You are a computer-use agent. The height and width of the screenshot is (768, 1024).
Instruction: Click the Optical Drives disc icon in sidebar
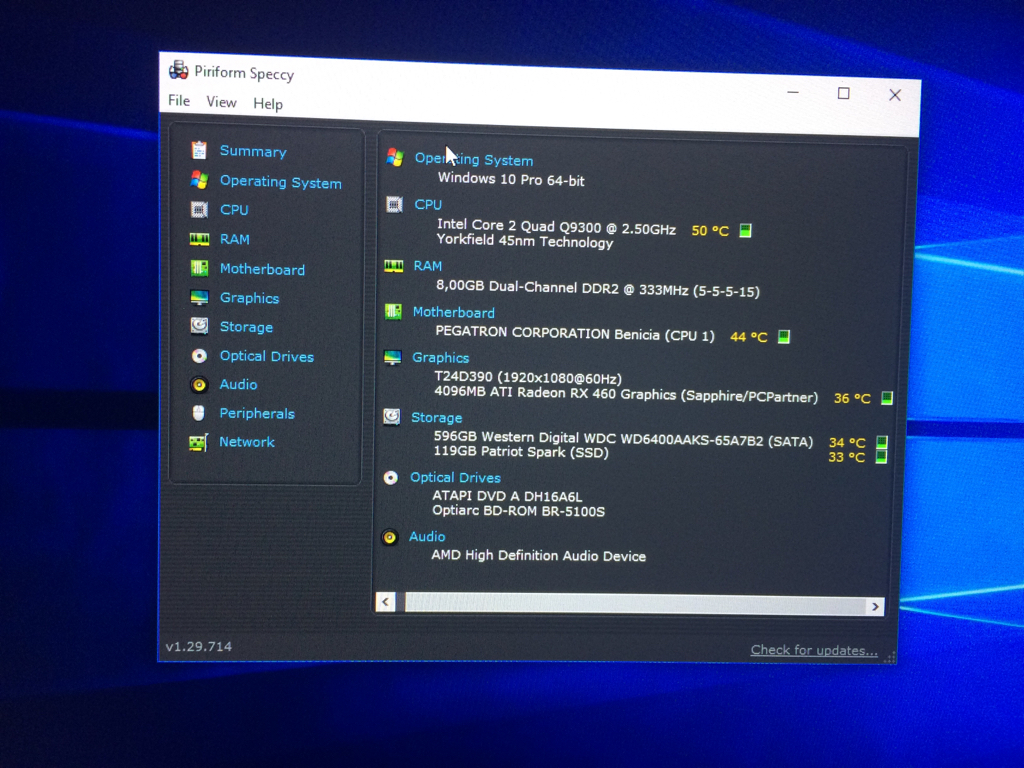click(199, 355)
